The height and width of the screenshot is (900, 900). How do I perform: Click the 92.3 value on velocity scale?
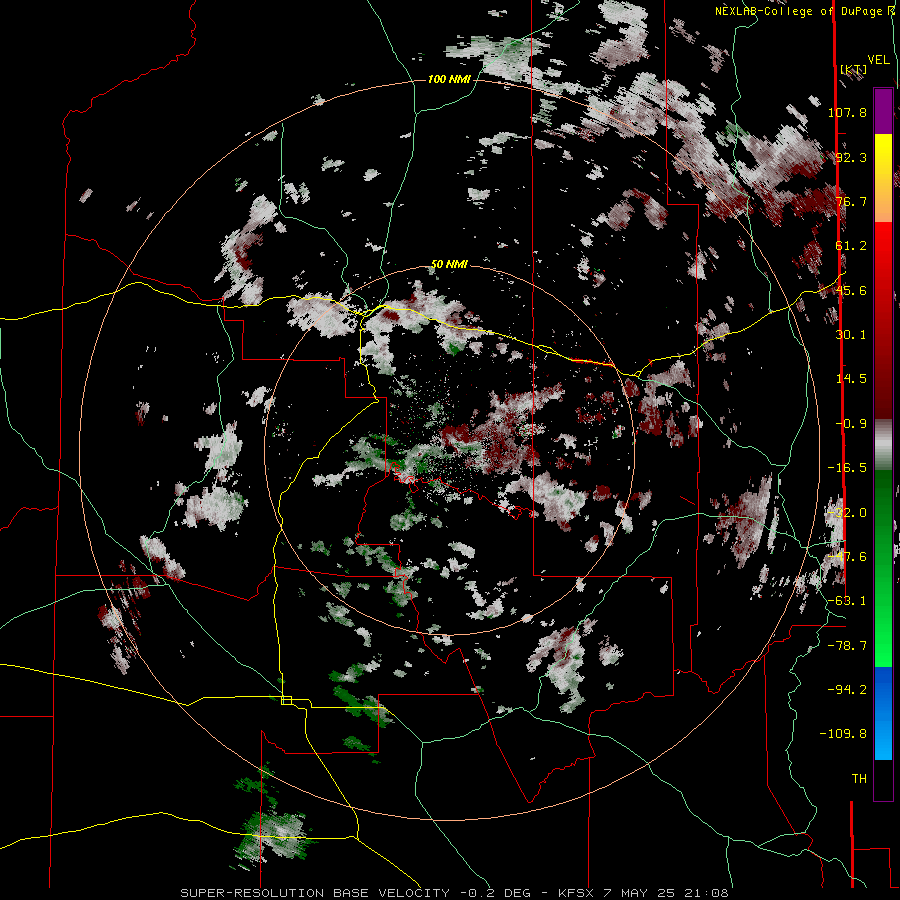tap(851, 157)
